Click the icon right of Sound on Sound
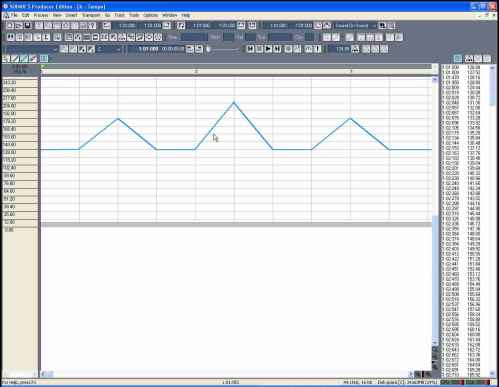 (382, 26)
